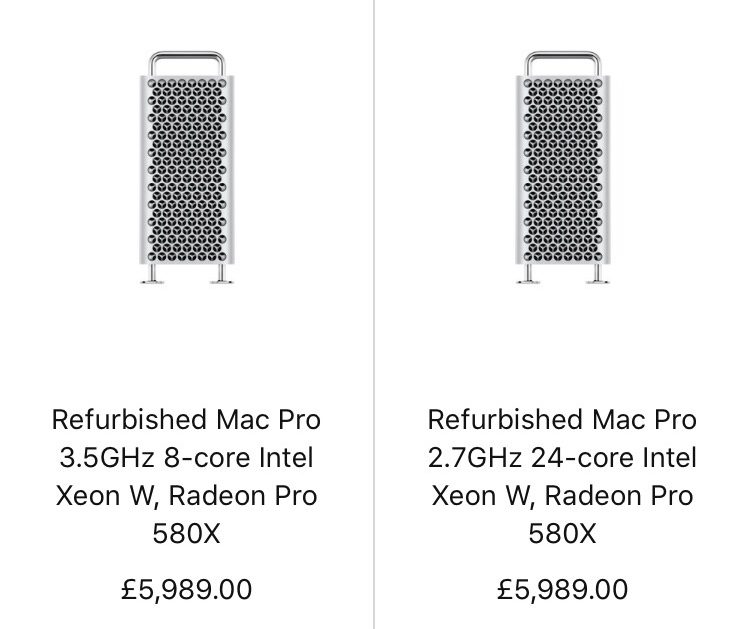This screenshot has width=750, height=629.
Task: Open the 2.7GHz 24-core Mac Pro product image
Action: pyautogui.click(x=562, y=168)
